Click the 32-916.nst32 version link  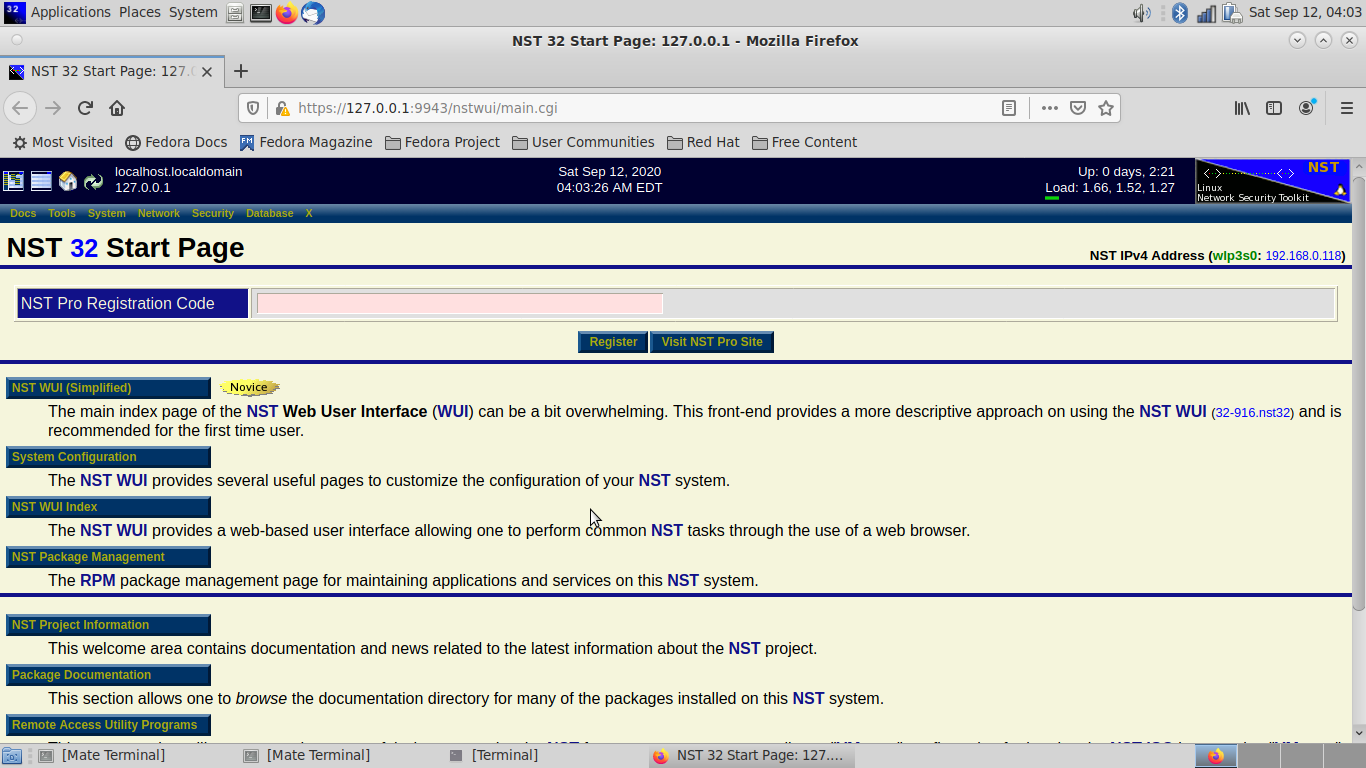tap(1252, 412)
